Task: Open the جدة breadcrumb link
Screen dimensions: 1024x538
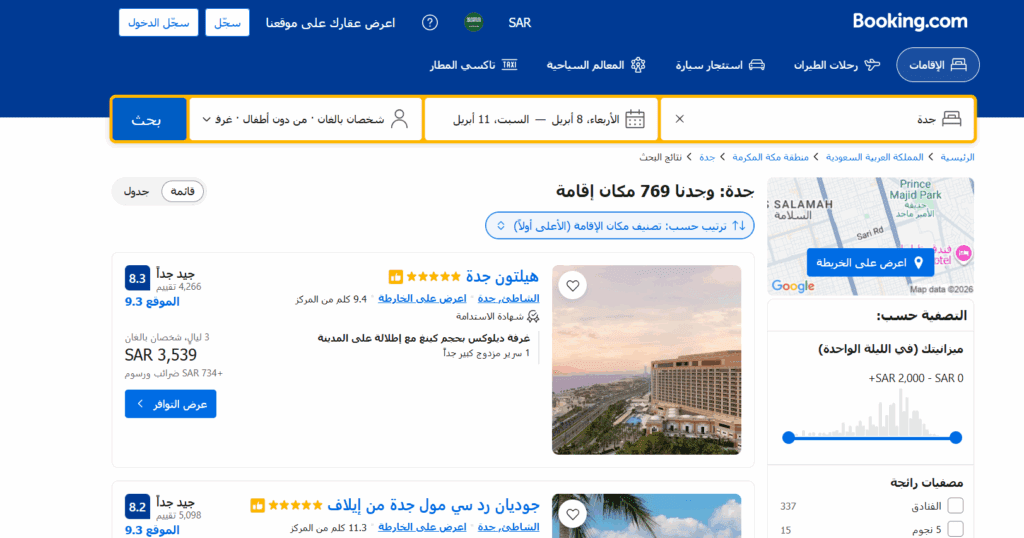Action: coord(707,157)
